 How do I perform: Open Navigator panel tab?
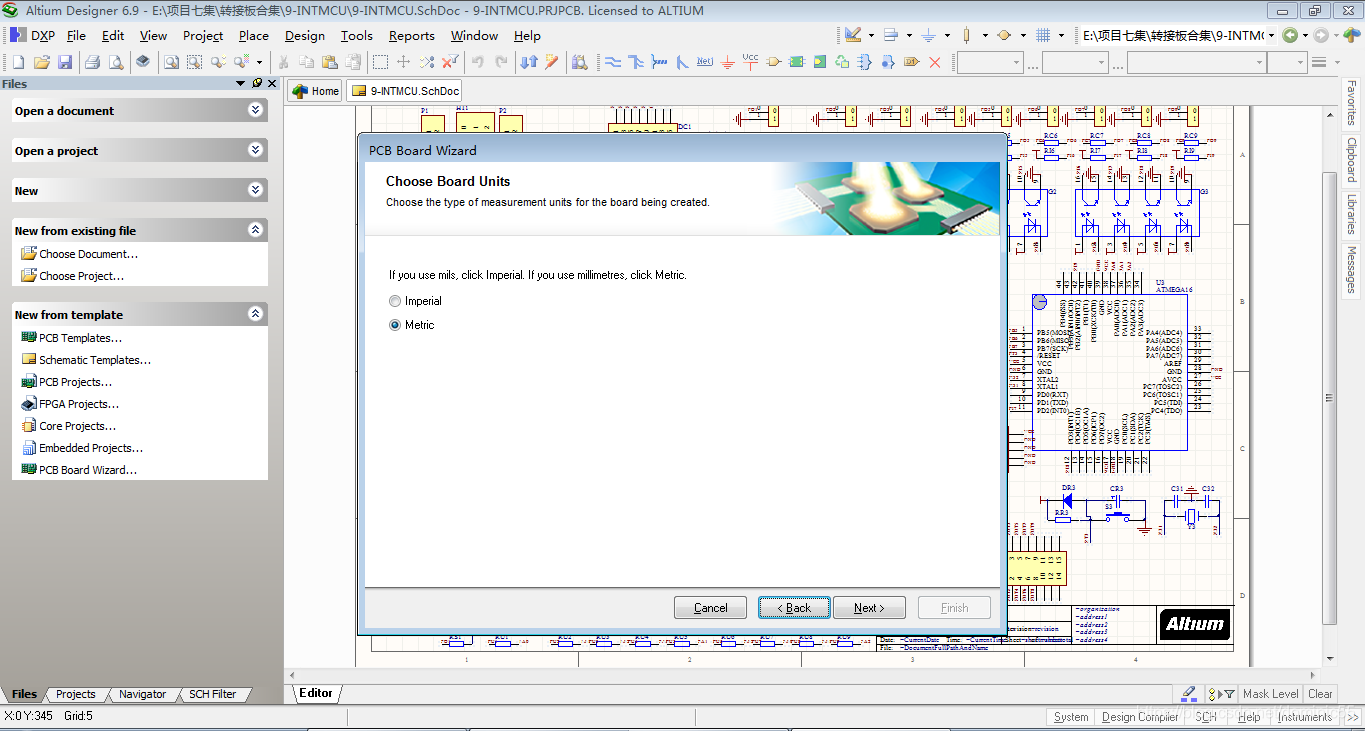[x=143, y=694]
